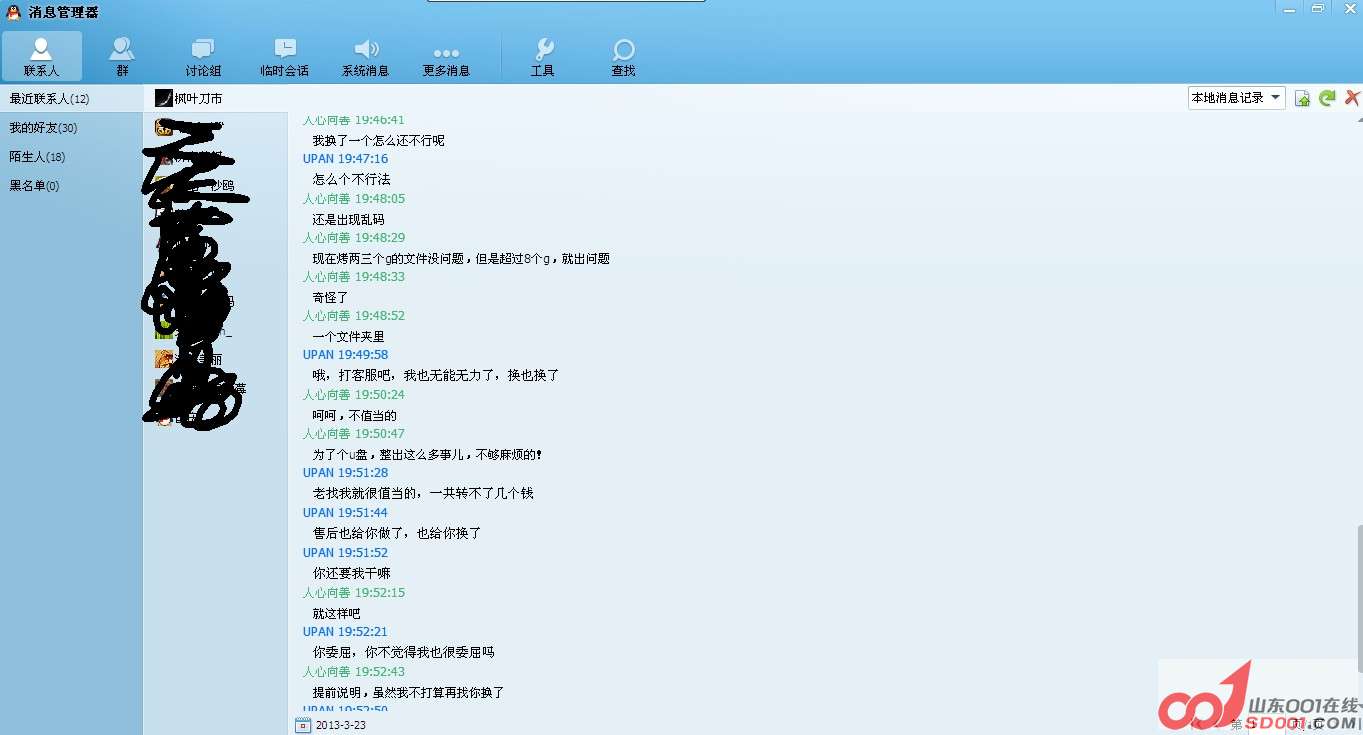Open the 工具 wrench tools menu

[543, 57]
